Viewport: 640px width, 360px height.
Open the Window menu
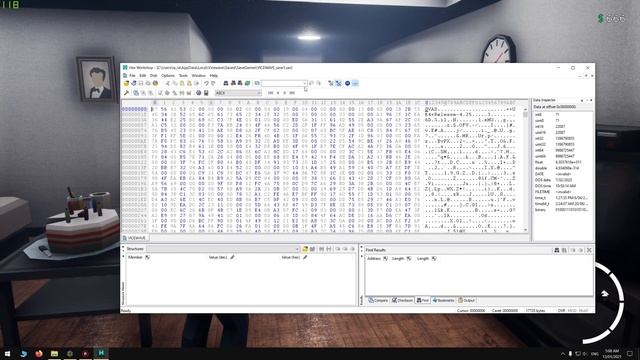pyautogui.click(x=199, y=76)
